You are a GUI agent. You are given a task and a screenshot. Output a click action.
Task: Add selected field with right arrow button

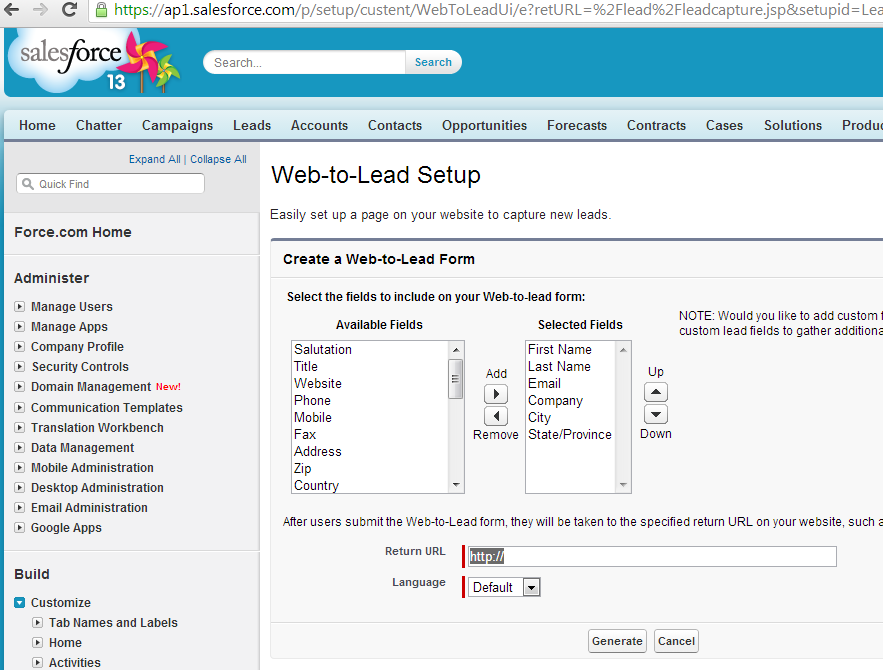click(496, 394)
